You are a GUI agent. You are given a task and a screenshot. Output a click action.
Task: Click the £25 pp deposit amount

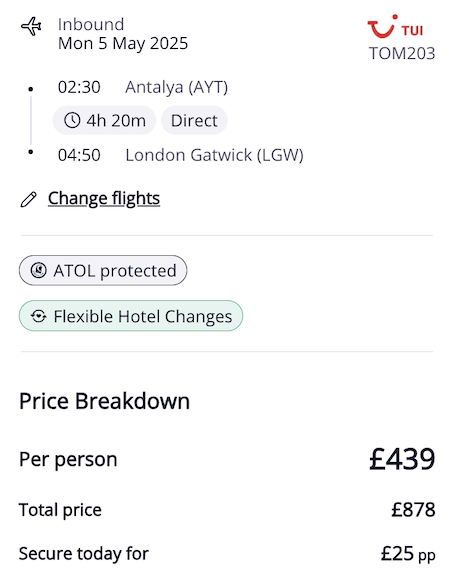pos(408,554)
